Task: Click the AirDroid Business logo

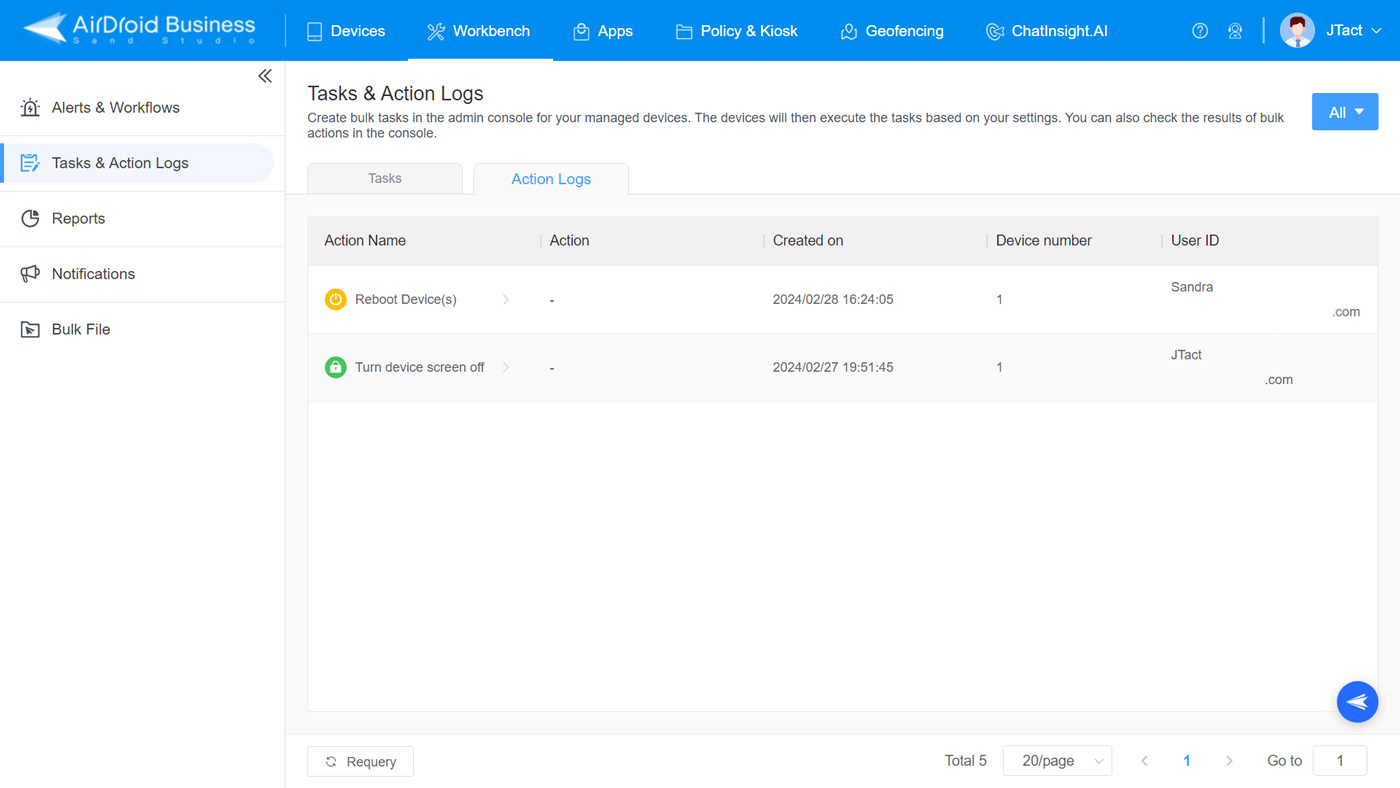Action: click(x=139, y=29)
